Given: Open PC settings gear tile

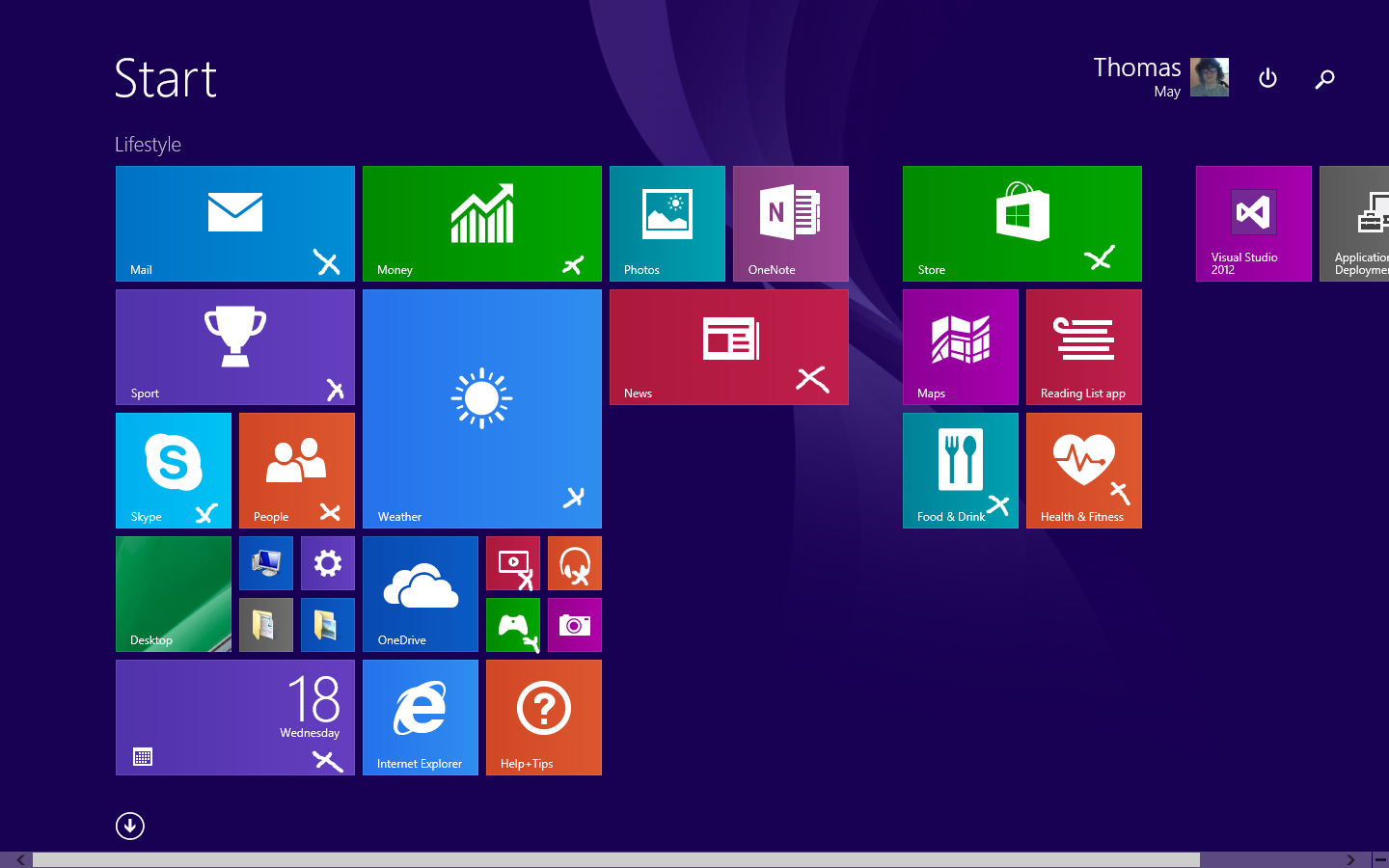Looking at the screenshot, I should click(328, 563).
